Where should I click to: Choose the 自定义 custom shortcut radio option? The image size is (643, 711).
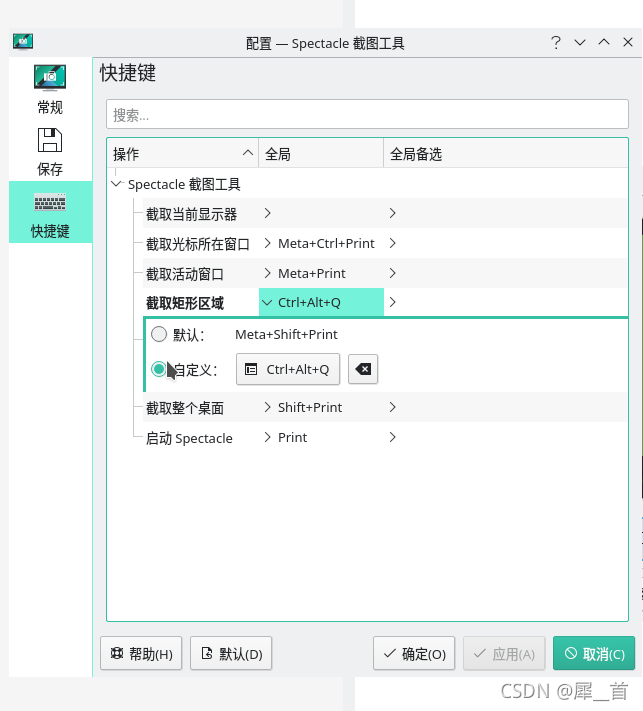[159, 369]
